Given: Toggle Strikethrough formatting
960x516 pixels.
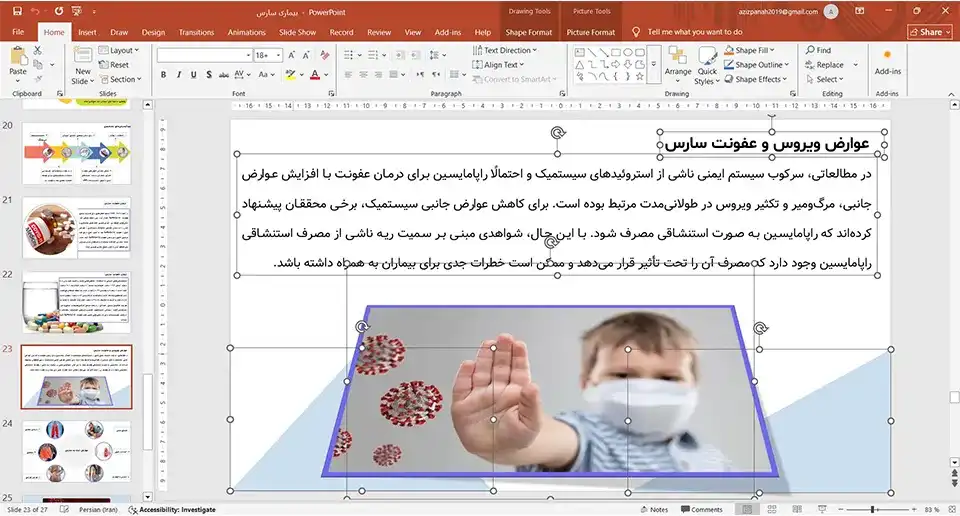Looking at the screenshot, I should 223,75.
